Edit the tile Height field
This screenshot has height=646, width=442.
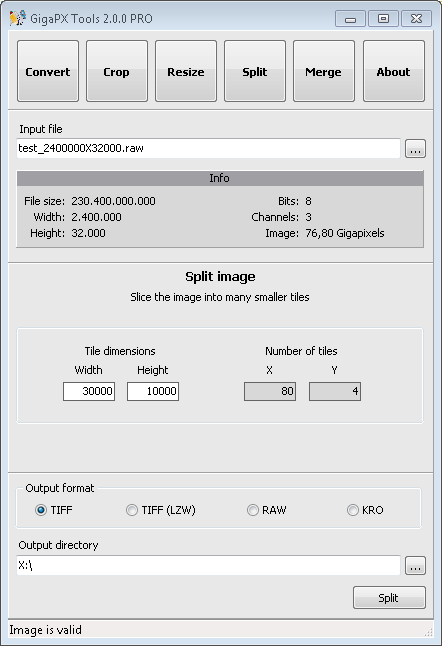click(153, 391)
